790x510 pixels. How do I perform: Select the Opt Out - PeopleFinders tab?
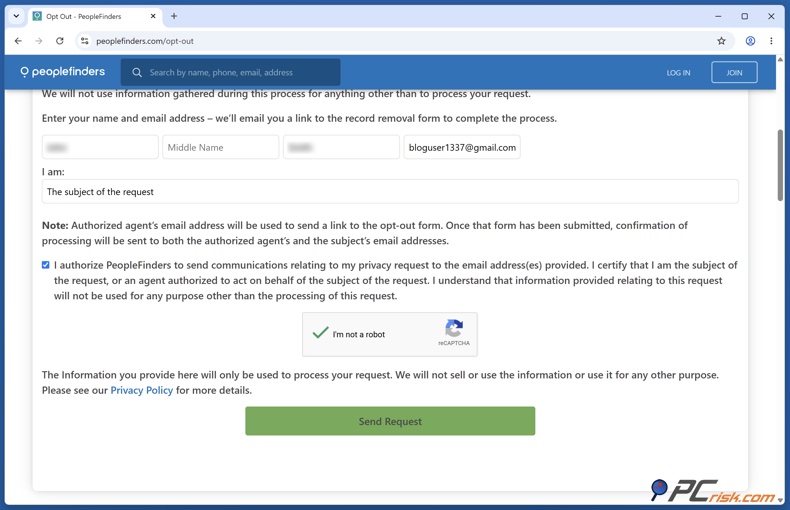(x=95, y=16)
